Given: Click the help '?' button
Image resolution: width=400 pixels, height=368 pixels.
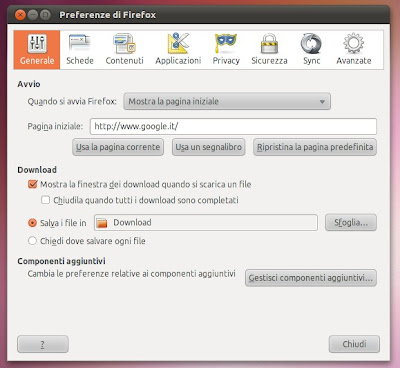Looking at the screenshot, I should tap(43, 344).
